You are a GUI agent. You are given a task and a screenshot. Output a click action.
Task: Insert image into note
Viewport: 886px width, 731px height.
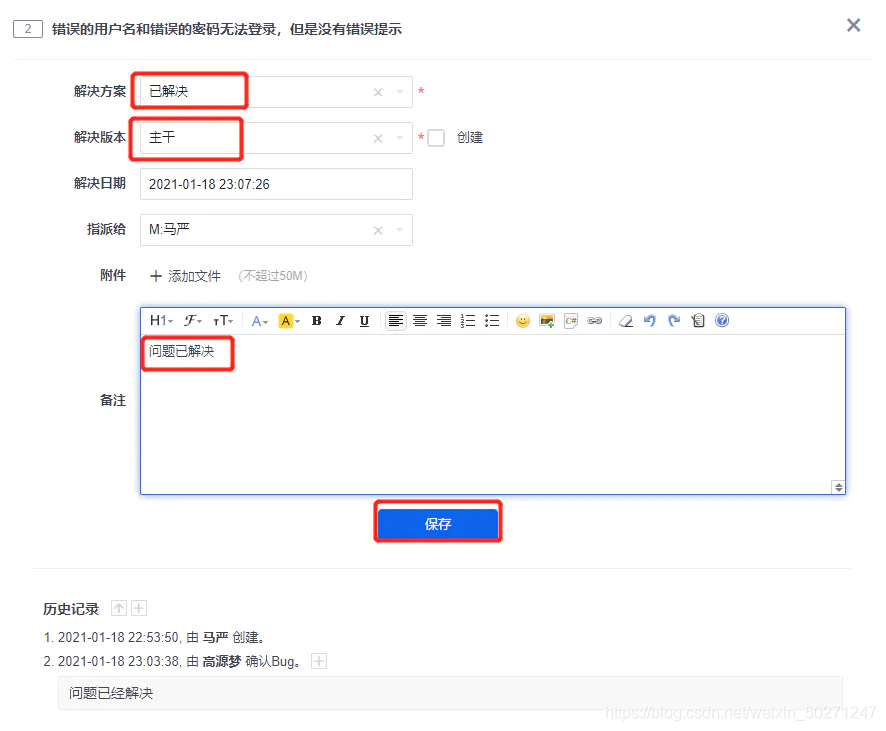coord(547,321)
